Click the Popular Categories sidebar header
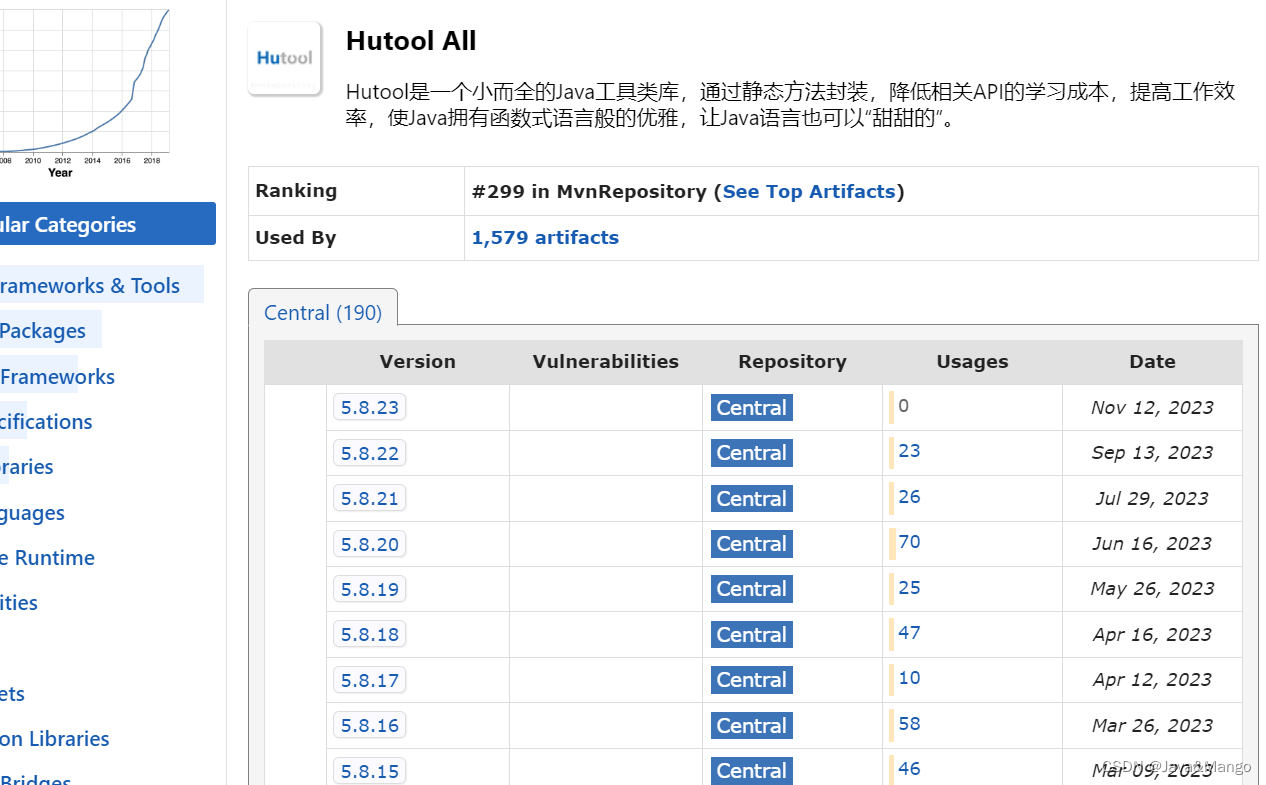 (x=107, y=224)
